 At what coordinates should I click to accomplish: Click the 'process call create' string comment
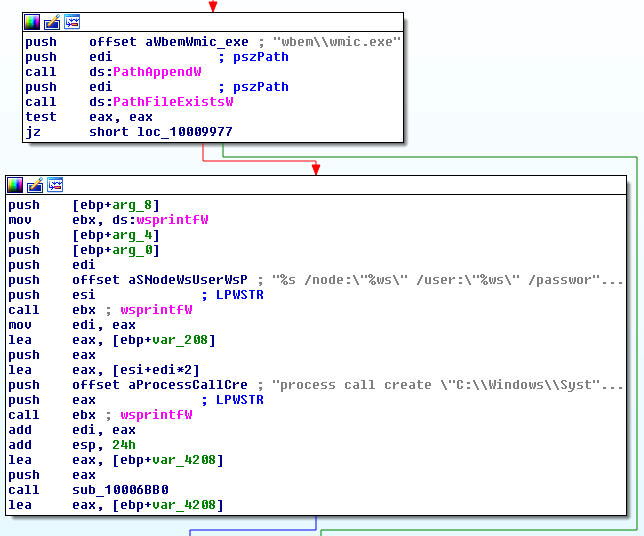448,385
